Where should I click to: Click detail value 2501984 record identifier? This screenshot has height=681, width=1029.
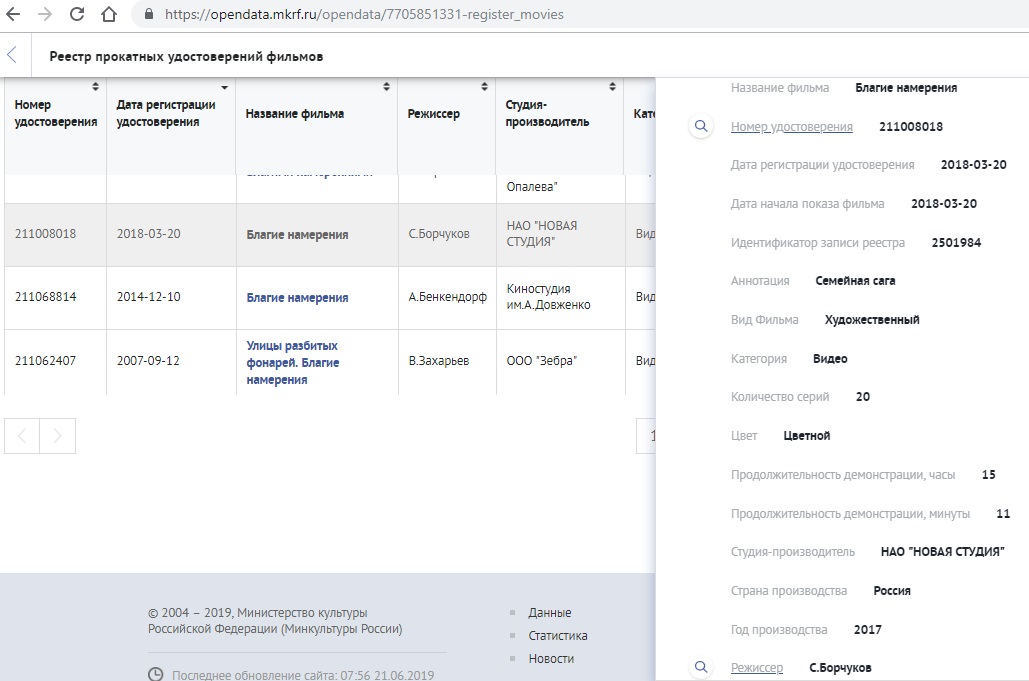pos(956,243)
